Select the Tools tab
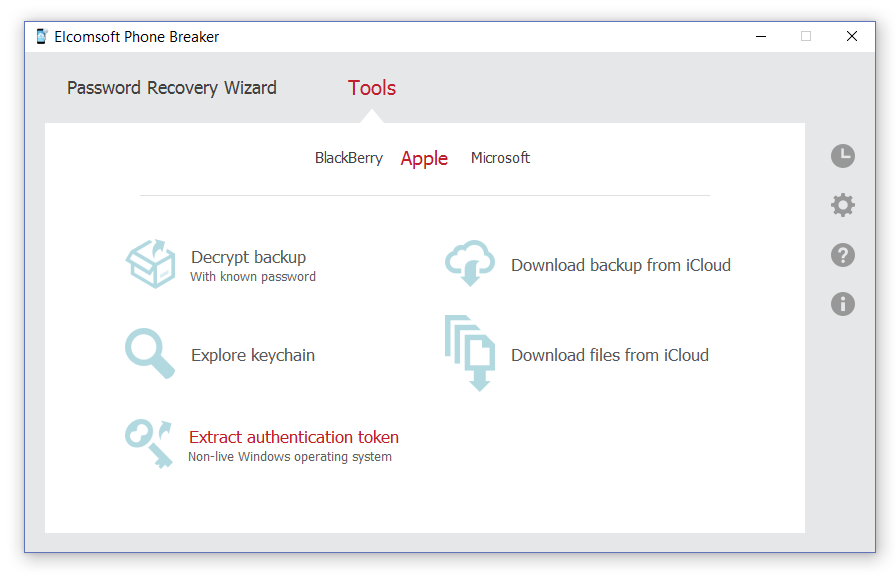Image resolution: width=896 pixels, height=579 pixels. (371, 88)
